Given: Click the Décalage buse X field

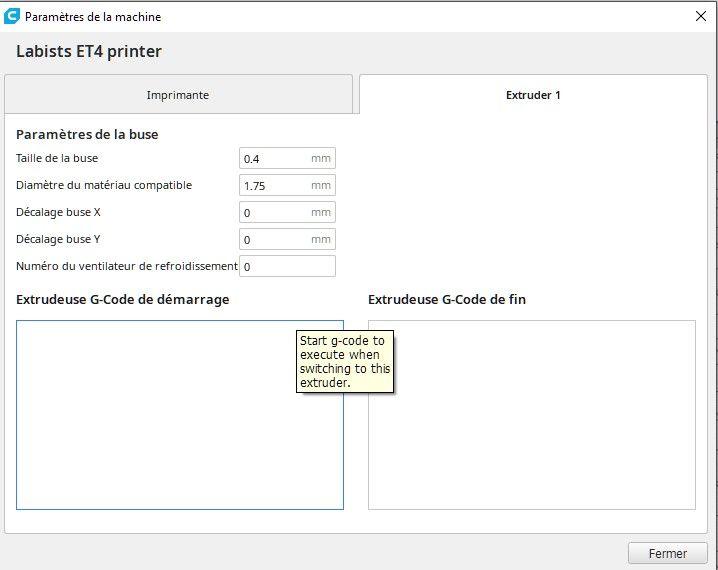Looking at the screenshot, I should click(x=287, y=212).
